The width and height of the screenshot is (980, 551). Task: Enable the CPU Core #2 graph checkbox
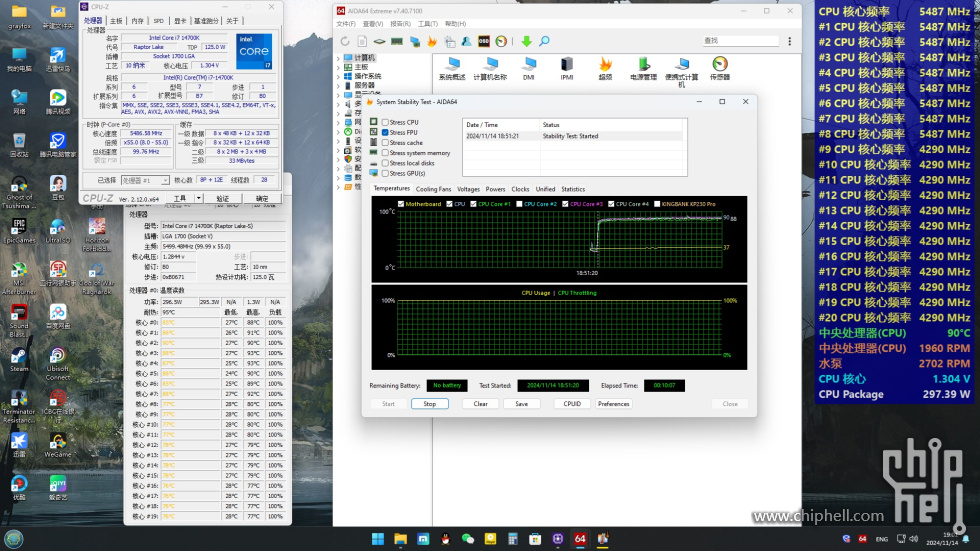519,204
